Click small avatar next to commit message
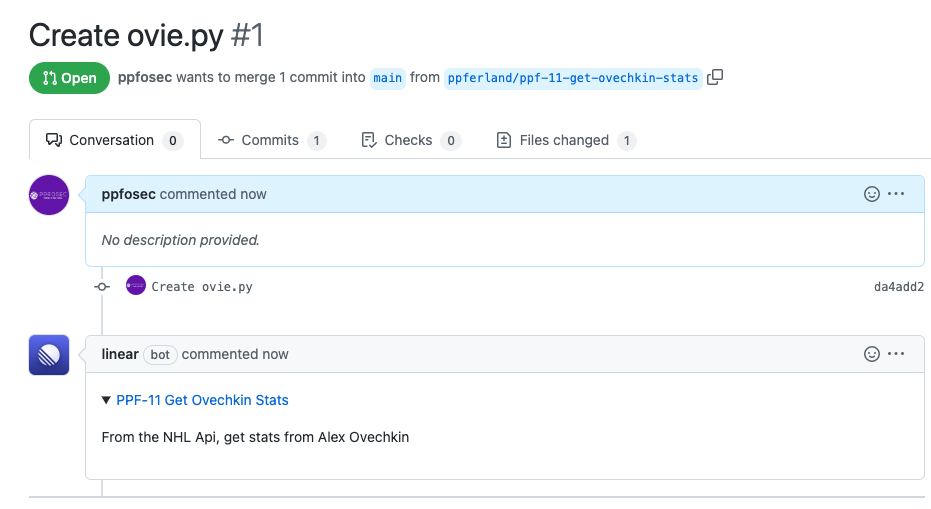 click(136, 285)
